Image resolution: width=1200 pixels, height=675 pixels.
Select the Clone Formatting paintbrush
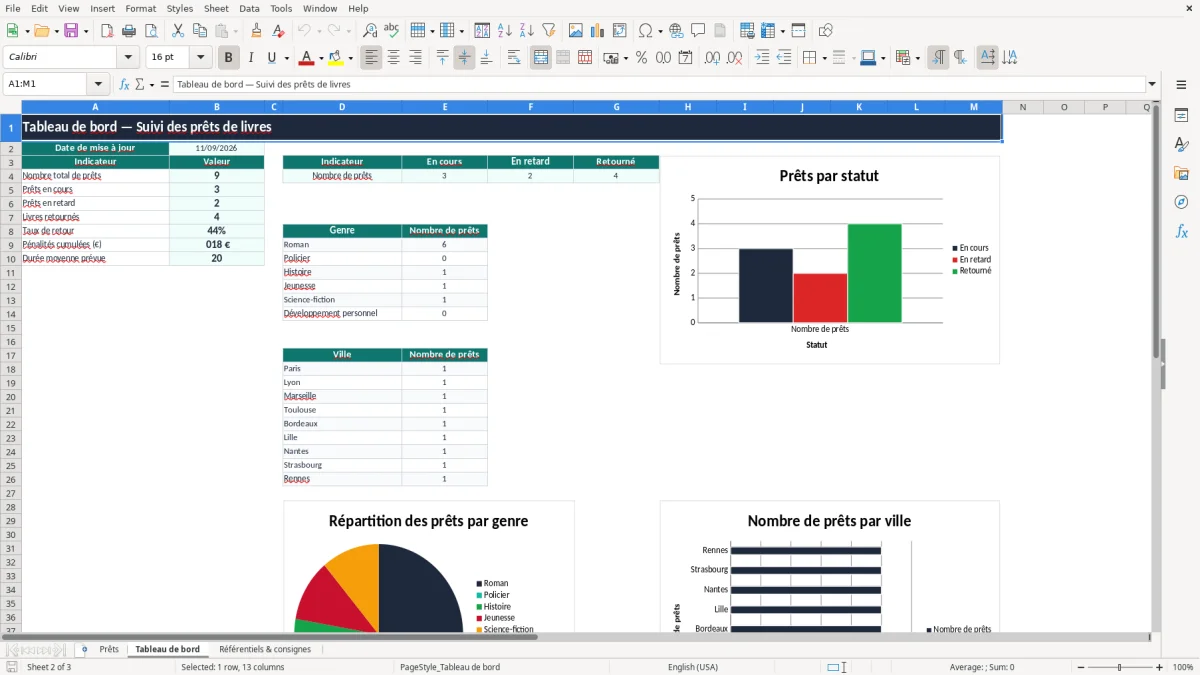(x=257, y=31)
